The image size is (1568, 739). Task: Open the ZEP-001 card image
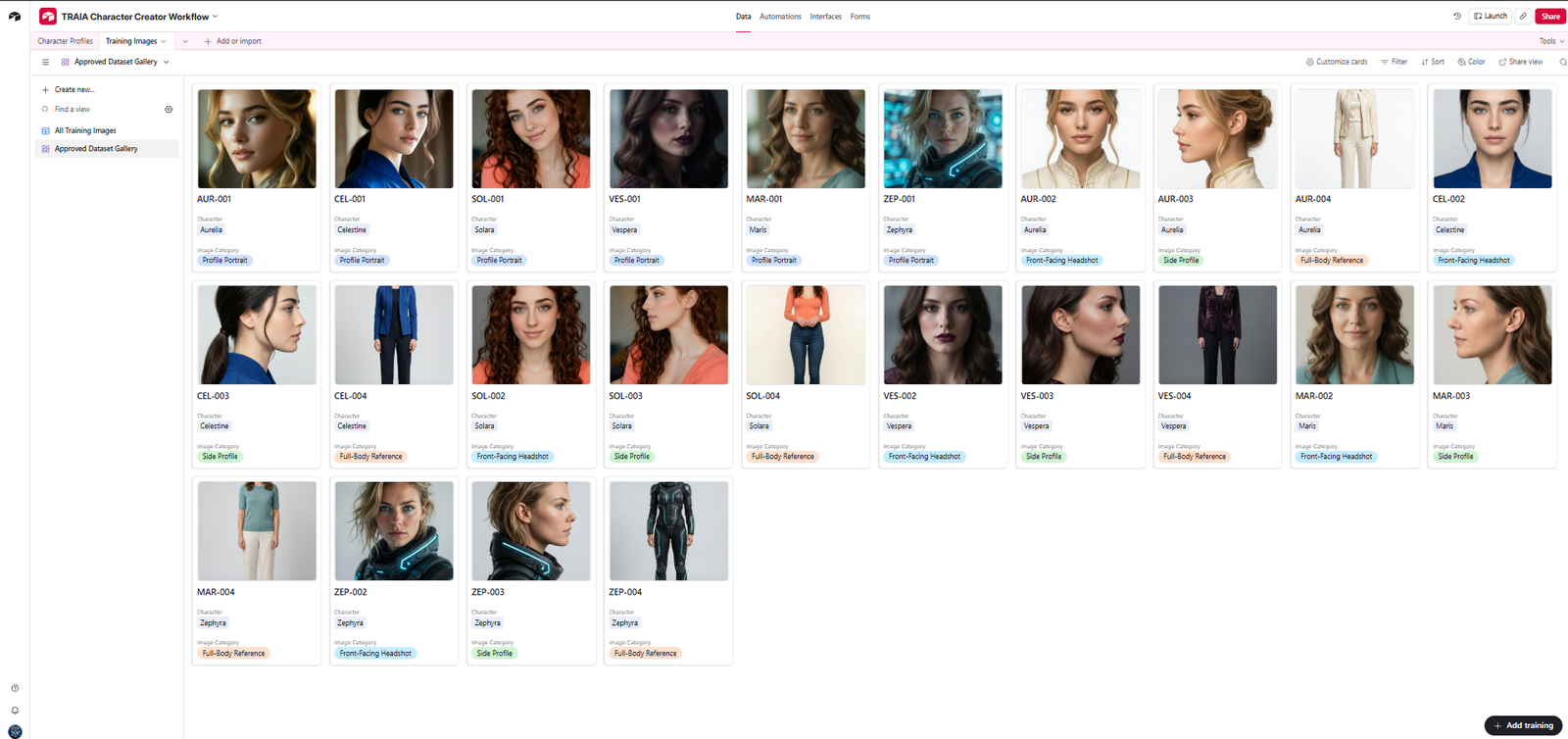[943, 139]
